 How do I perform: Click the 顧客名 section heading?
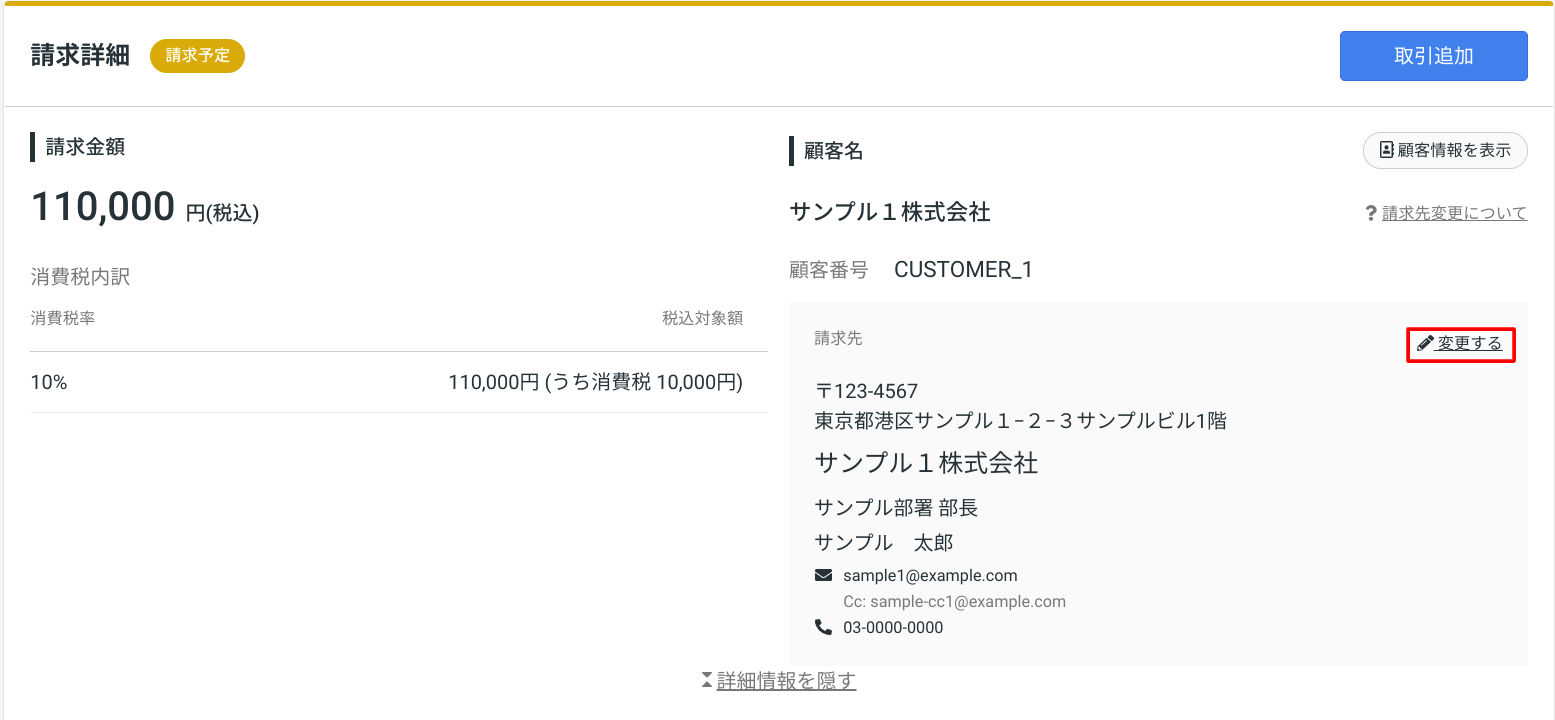click(833, 151)
